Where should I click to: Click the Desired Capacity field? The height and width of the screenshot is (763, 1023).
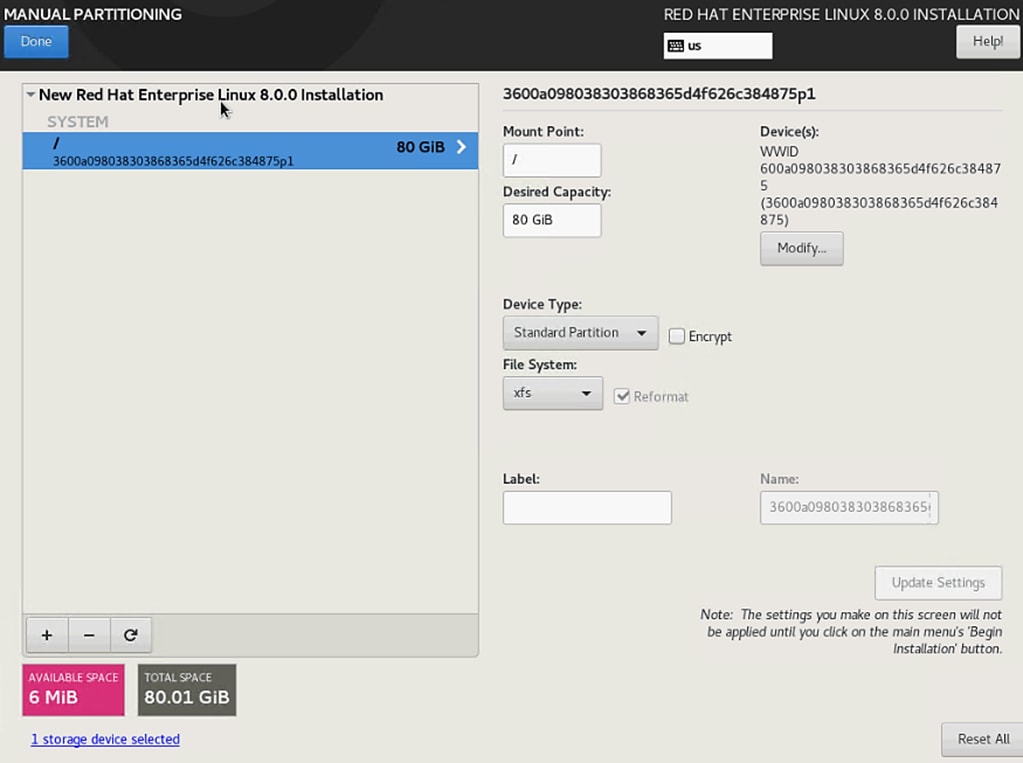pyautogui.click(x=552, y=220)
